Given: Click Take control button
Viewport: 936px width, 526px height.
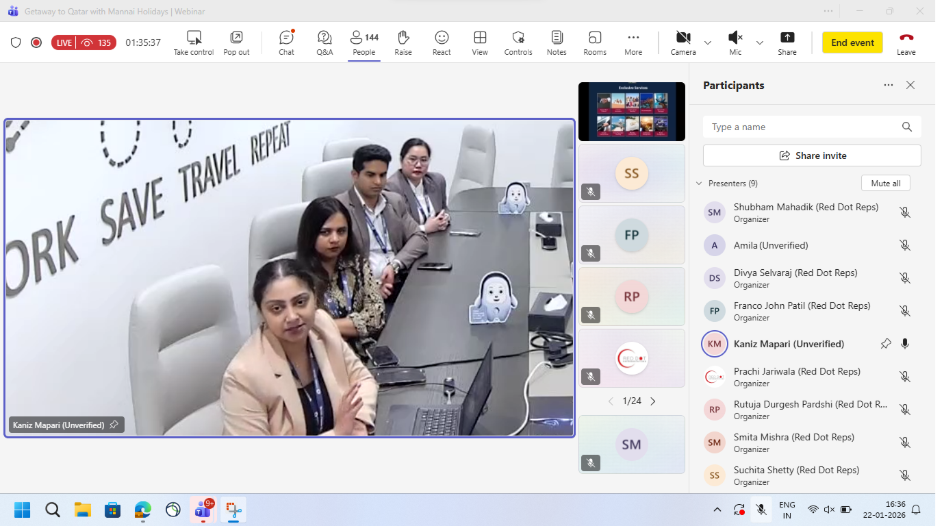Looking at the screenshot, I should coord(194,42).
